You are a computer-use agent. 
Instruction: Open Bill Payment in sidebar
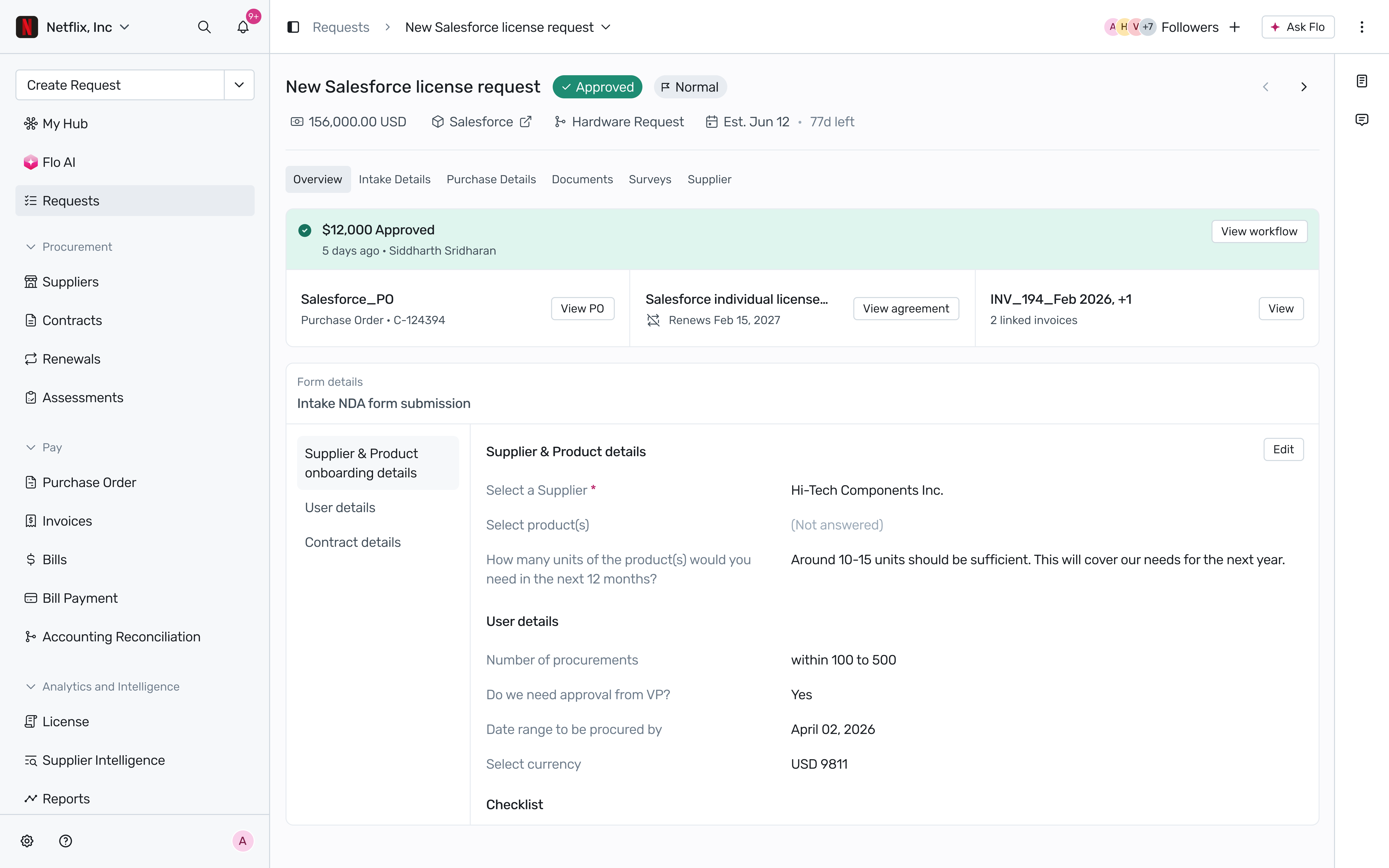[135, 598]
